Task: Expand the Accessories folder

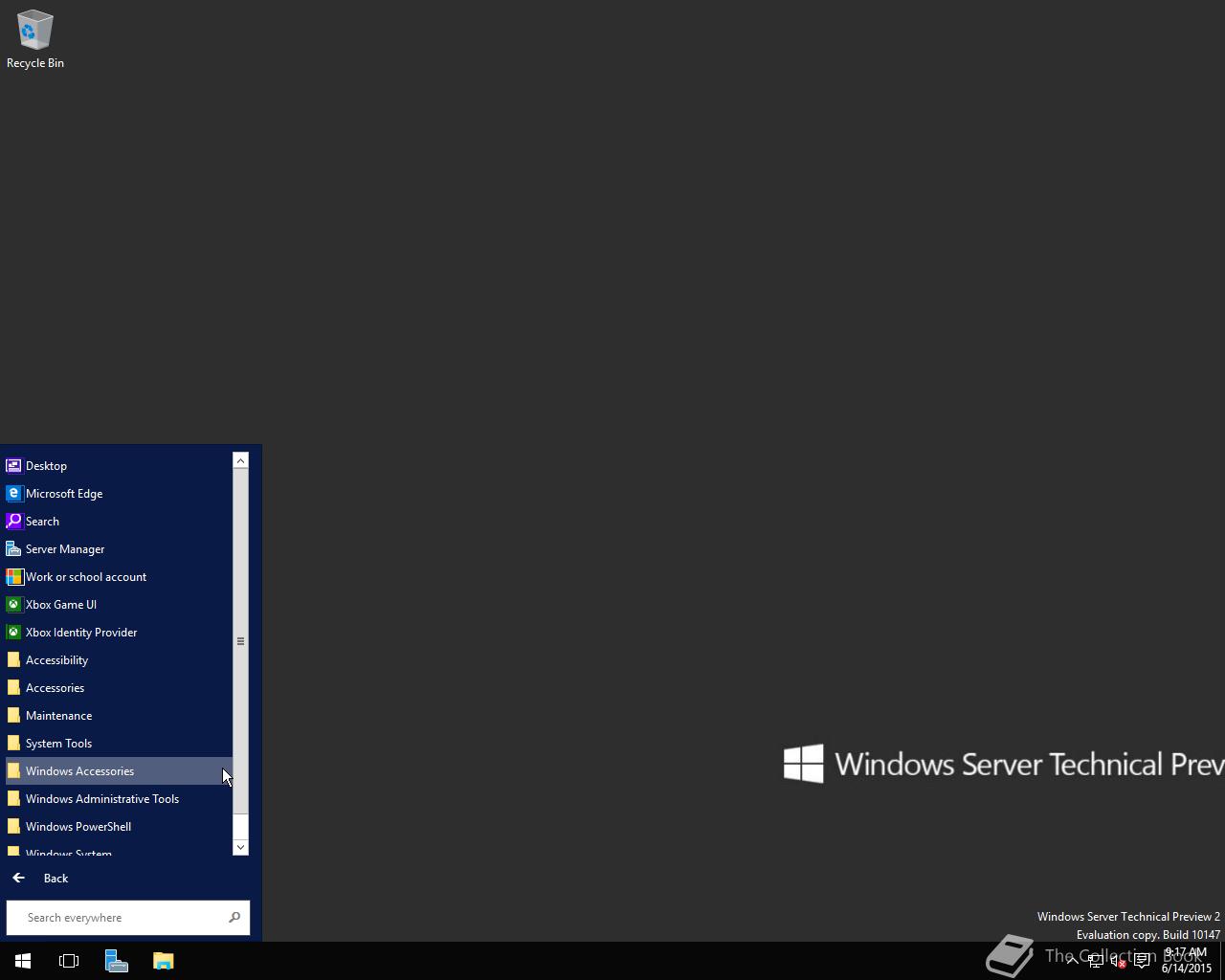Action: [x=119, y=688]
